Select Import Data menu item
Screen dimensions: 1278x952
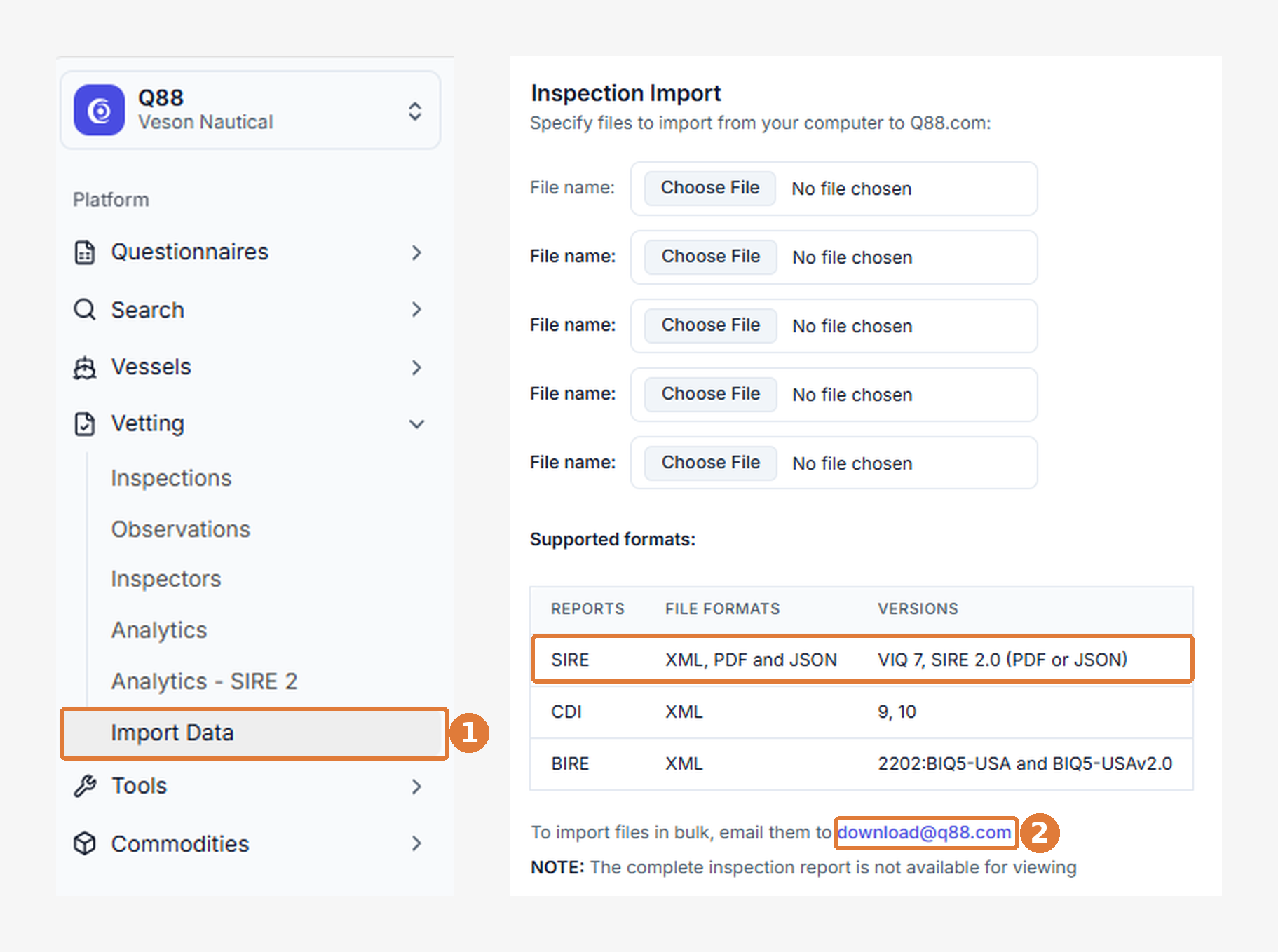tap(254, 733)
